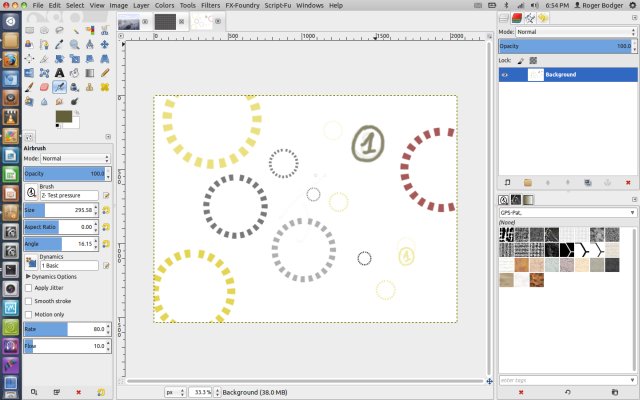Expand Dynamics Options section
Image resolution: width=640 pixels, height=400 pixels.
(28, 276)
